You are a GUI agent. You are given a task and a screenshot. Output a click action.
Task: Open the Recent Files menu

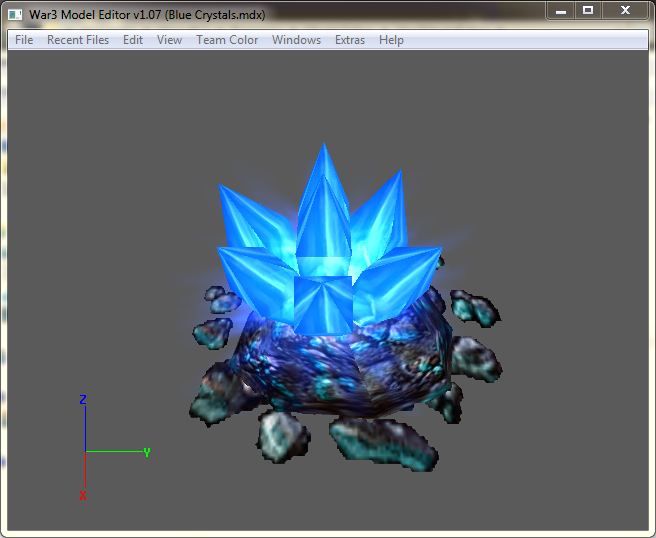point(78,40)
